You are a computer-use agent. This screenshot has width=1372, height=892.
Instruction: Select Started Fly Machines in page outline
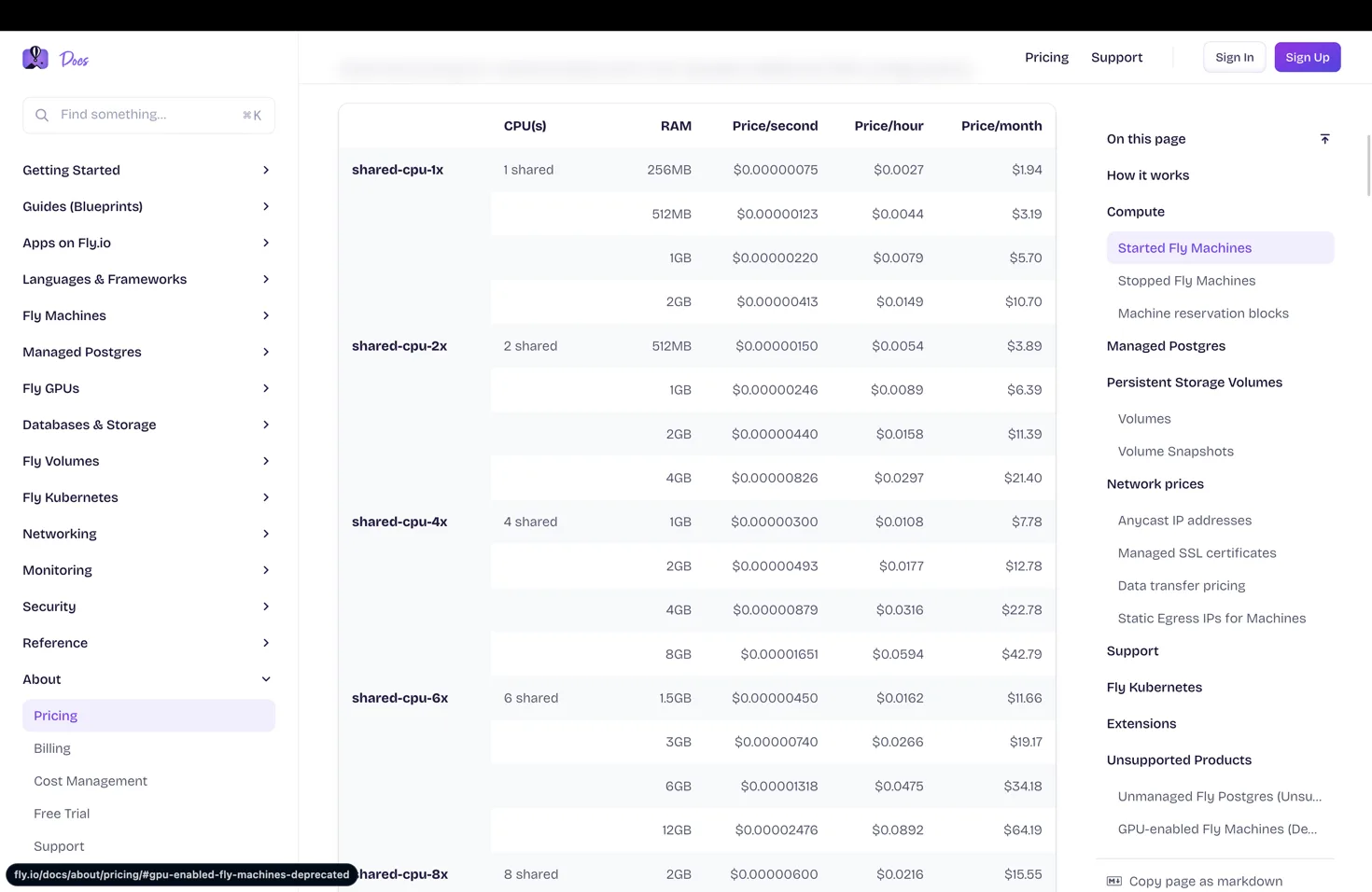[x=1220, y=247]
